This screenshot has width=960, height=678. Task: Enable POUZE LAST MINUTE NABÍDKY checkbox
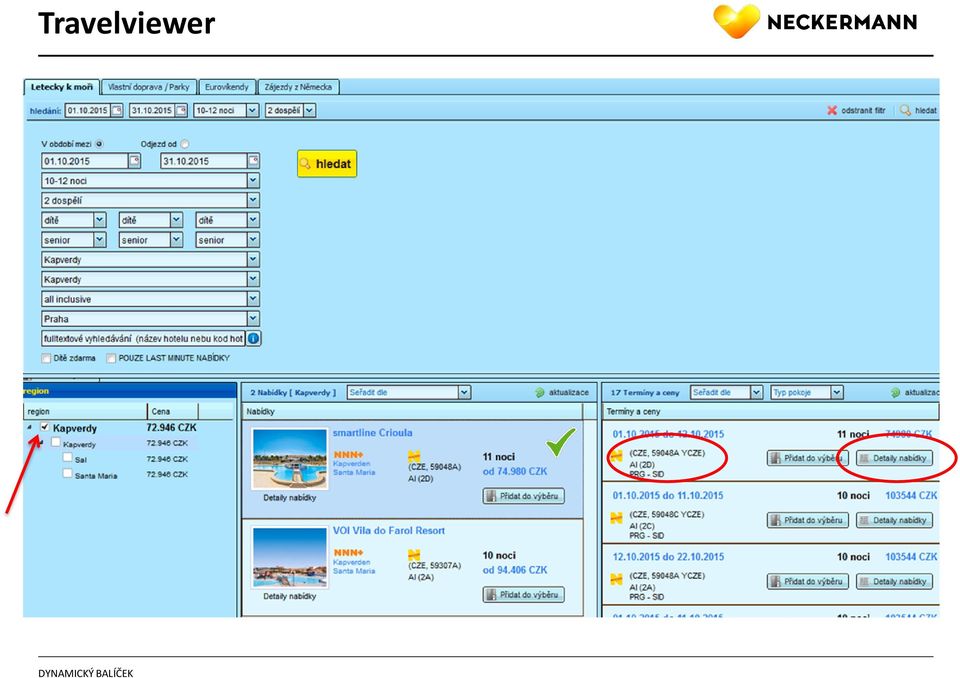tap(111, 358)
